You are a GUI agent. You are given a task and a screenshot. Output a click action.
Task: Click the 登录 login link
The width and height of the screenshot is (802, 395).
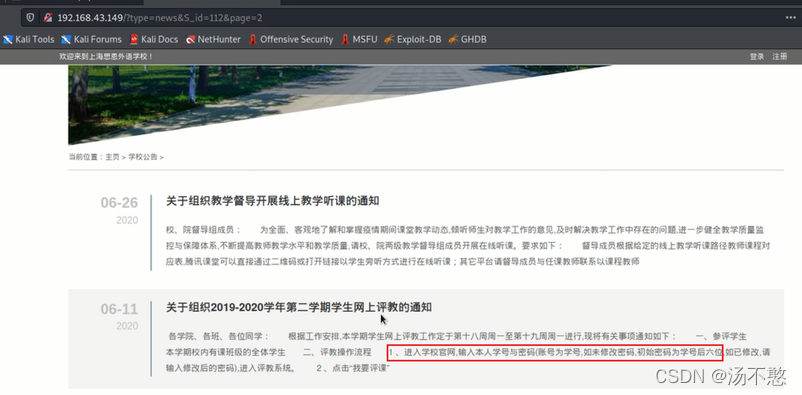point(757,56)
